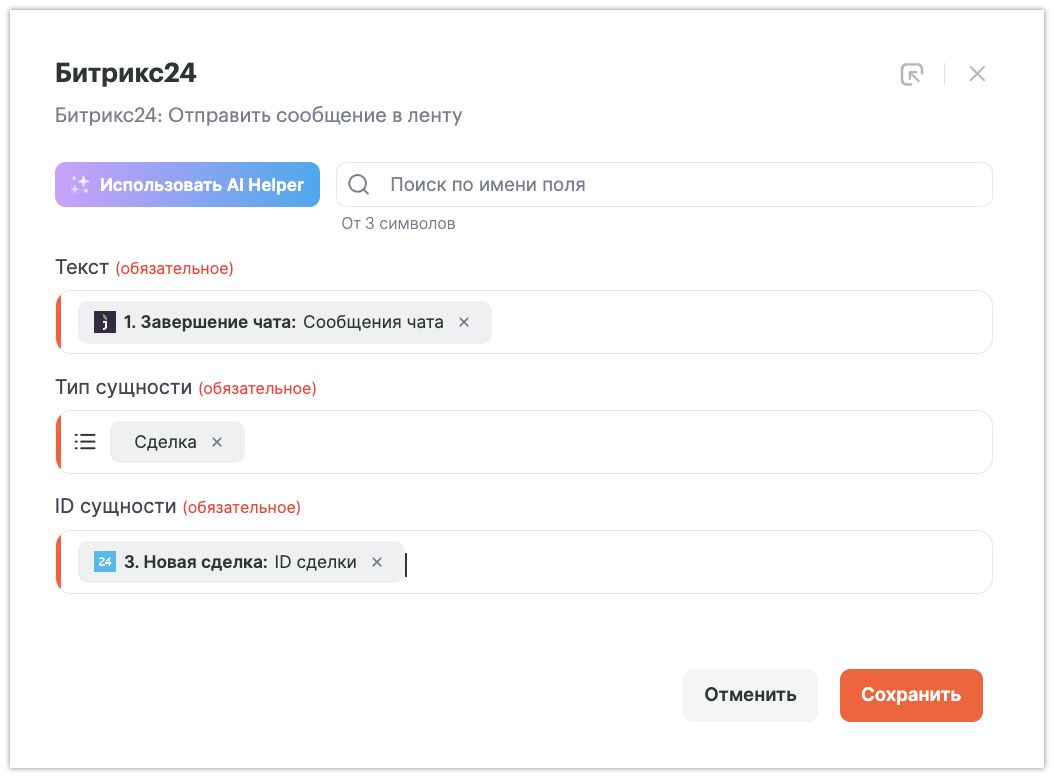Click the Jivo icon in Завершение чата chip
The image size is (1054, 778).
pyautogui.click(x=104, y=322)
